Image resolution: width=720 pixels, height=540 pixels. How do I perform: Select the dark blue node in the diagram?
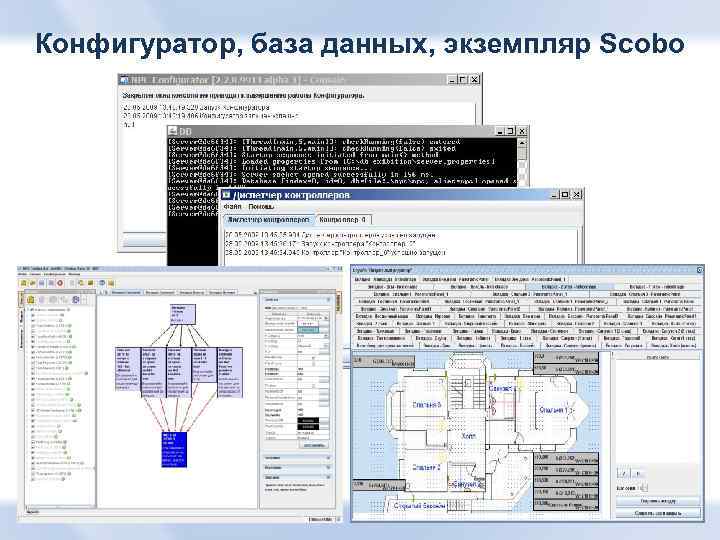click(x=174, y=449)
